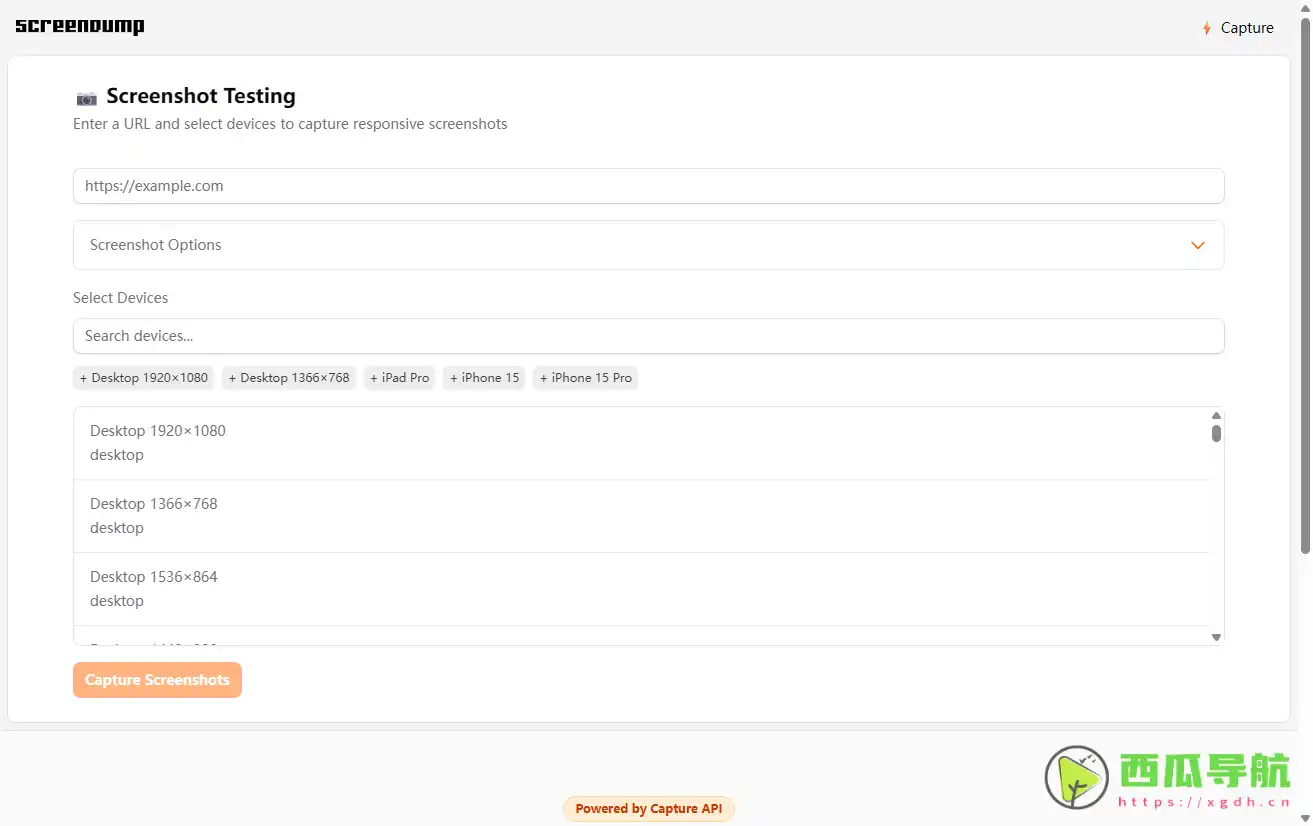Screen dimensions: 1313x826
Task: Click the device list scrollbar down arrow
Action: pos(1216,637)
